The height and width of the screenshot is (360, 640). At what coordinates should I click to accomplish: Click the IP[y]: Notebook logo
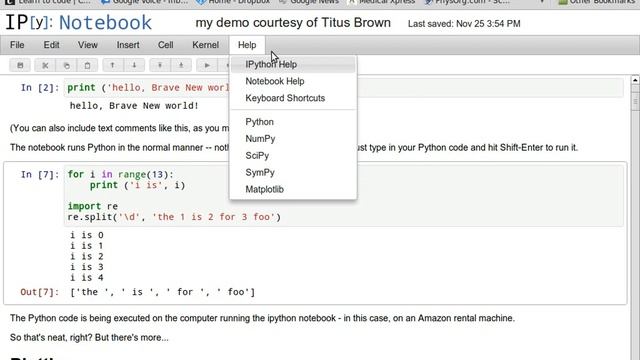(x=78, y=22)
